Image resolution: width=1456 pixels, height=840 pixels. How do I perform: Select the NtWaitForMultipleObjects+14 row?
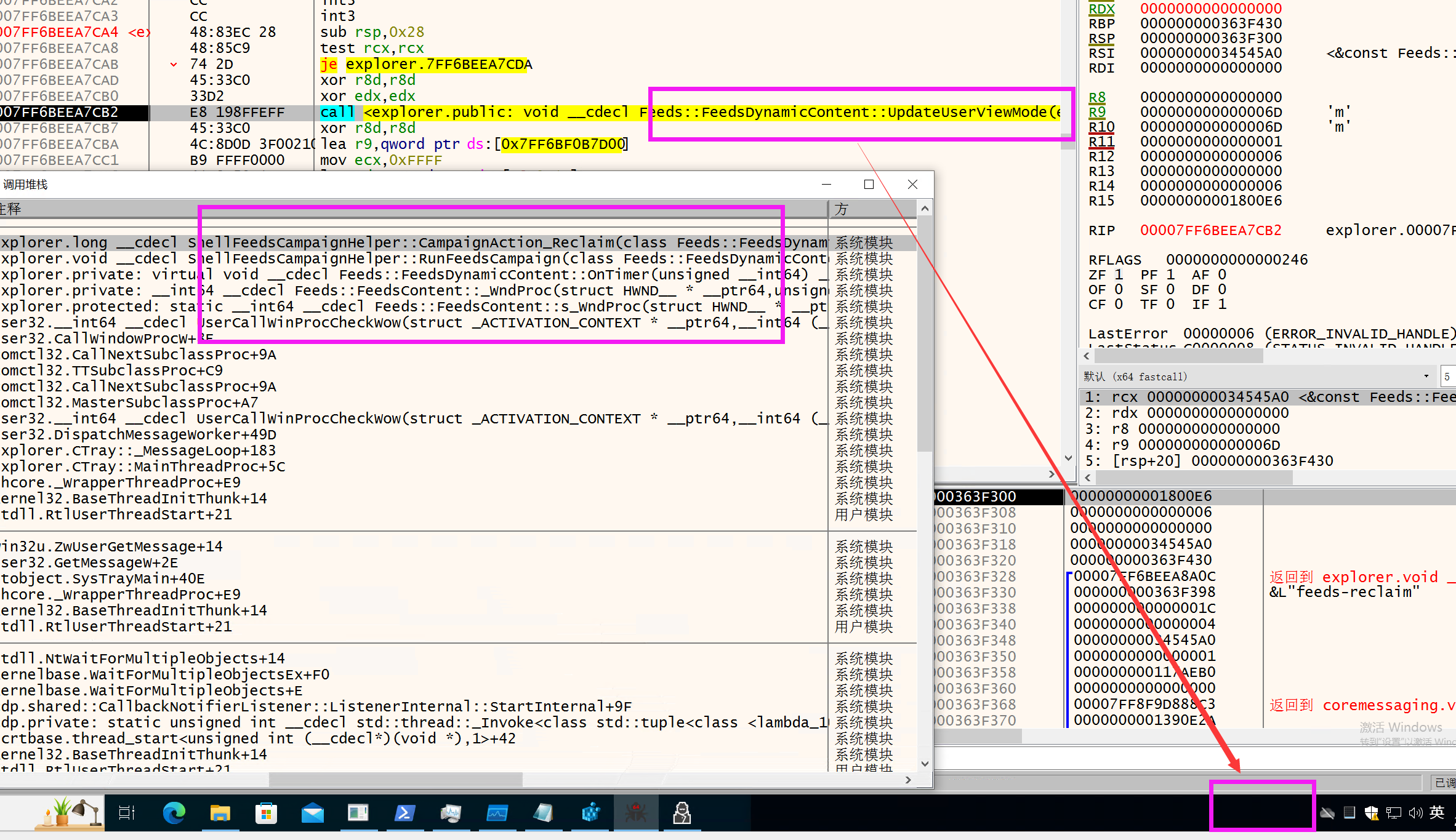pyautogui.click(x=458, y=658)
